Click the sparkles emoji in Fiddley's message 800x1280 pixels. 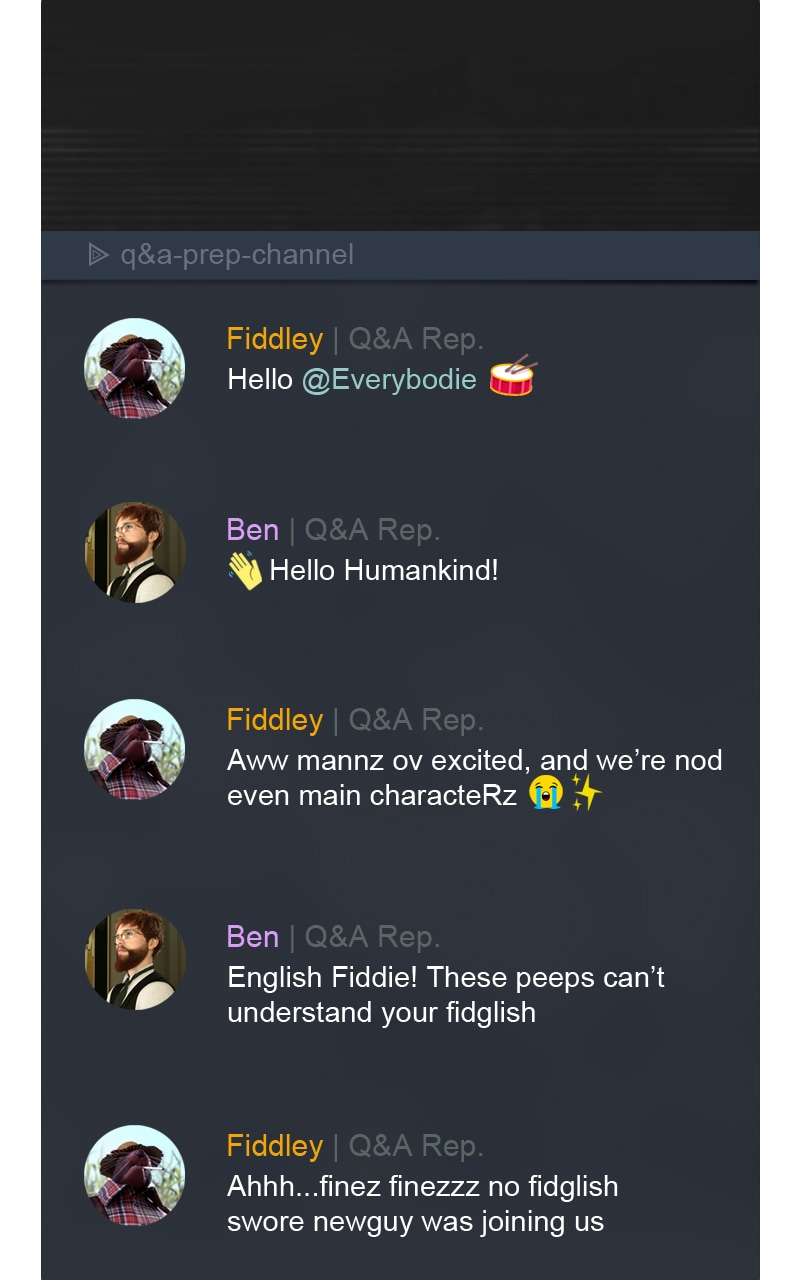587,795
